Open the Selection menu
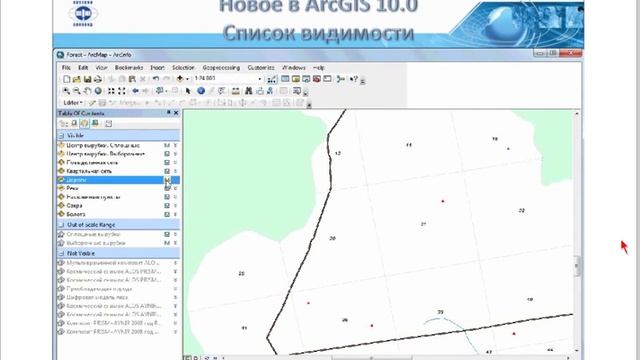640x360 pixels. pyautogui.click(x=183, y=67)
